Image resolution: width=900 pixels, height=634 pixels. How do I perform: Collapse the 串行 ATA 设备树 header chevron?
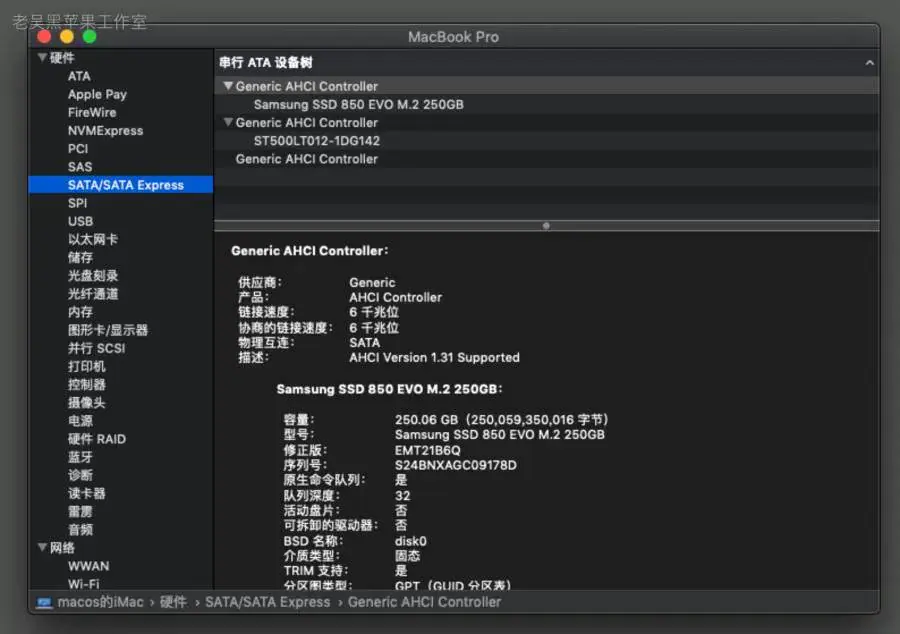(870, 63)
